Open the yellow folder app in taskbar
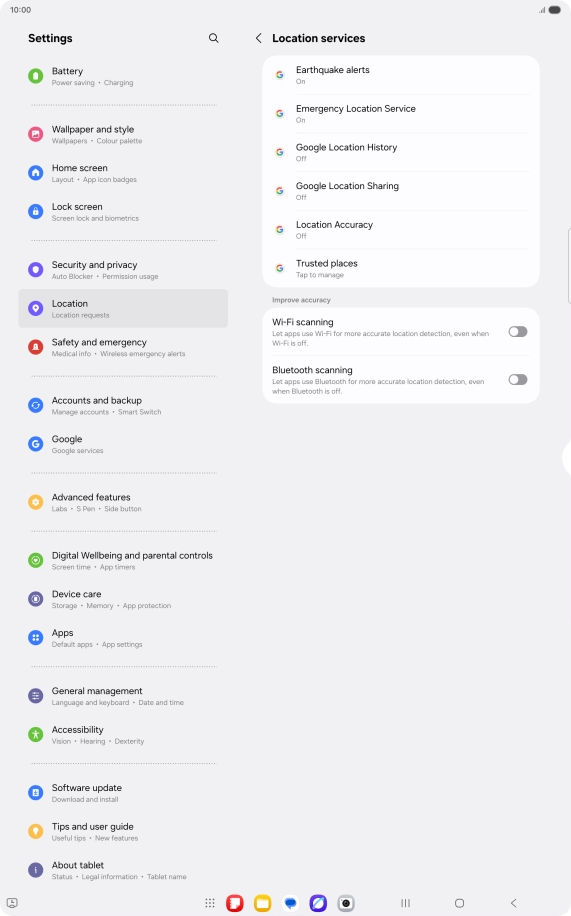 click(x=262, y=903)
